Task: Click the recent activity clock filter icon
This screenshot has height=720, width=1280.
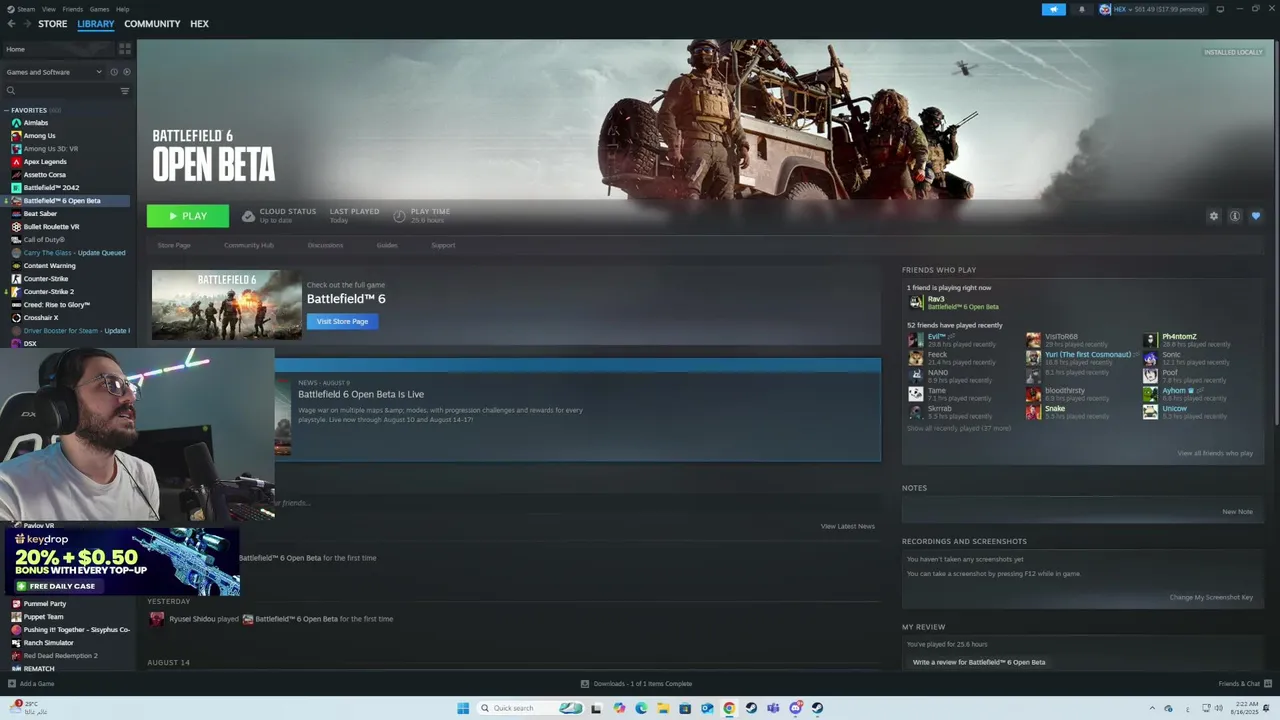Action: click(x=114, y=72)
